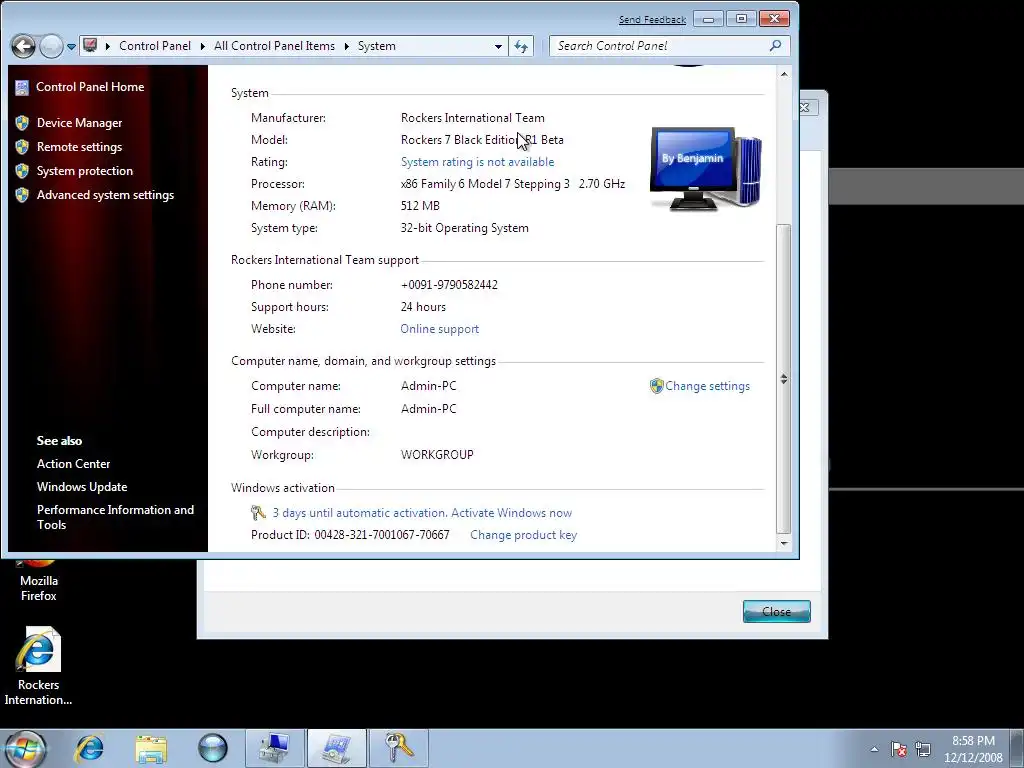This screenshot has height=768, width=1024.
Task: Open address bar history dropdown
Action: point(498,46)
